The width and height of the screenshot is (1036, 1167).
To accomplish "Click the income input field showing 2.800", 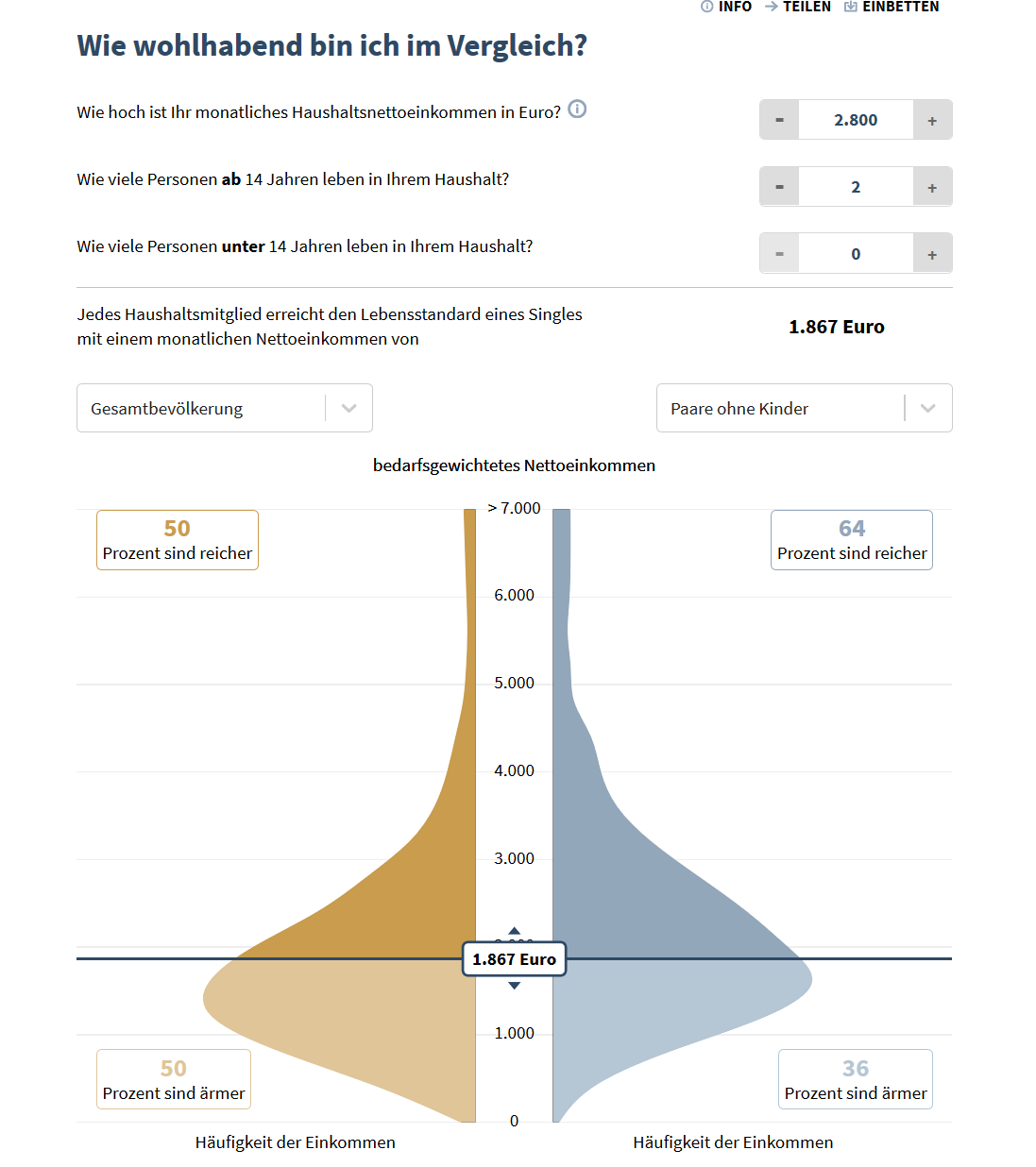I will click(x=856, y=120).
